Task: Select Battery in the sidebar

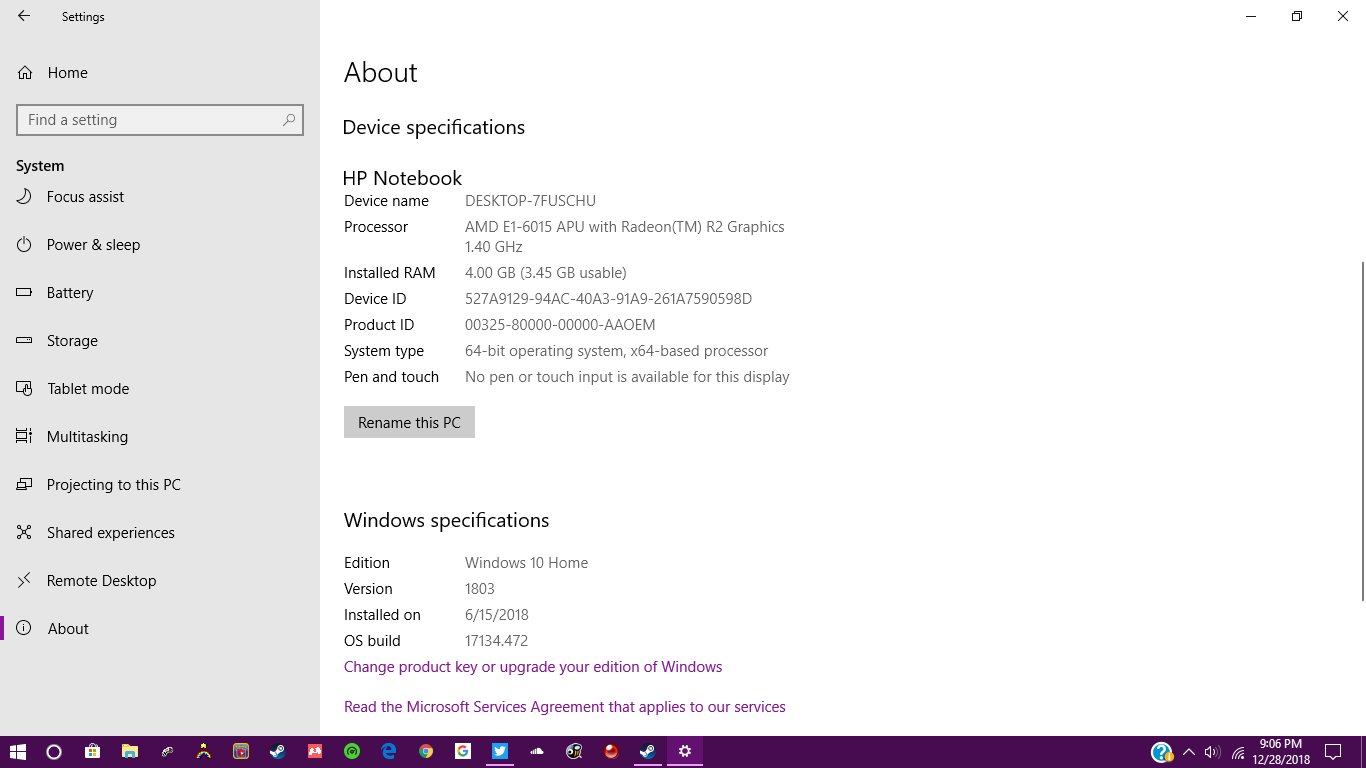Action: coord(160,293)
